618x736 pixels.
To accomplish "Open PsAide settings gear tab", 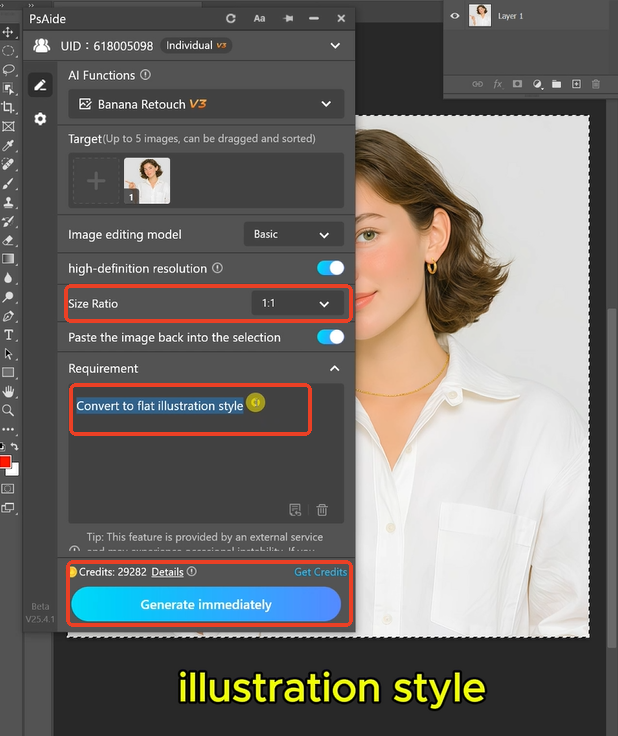I will click(40, 119).
